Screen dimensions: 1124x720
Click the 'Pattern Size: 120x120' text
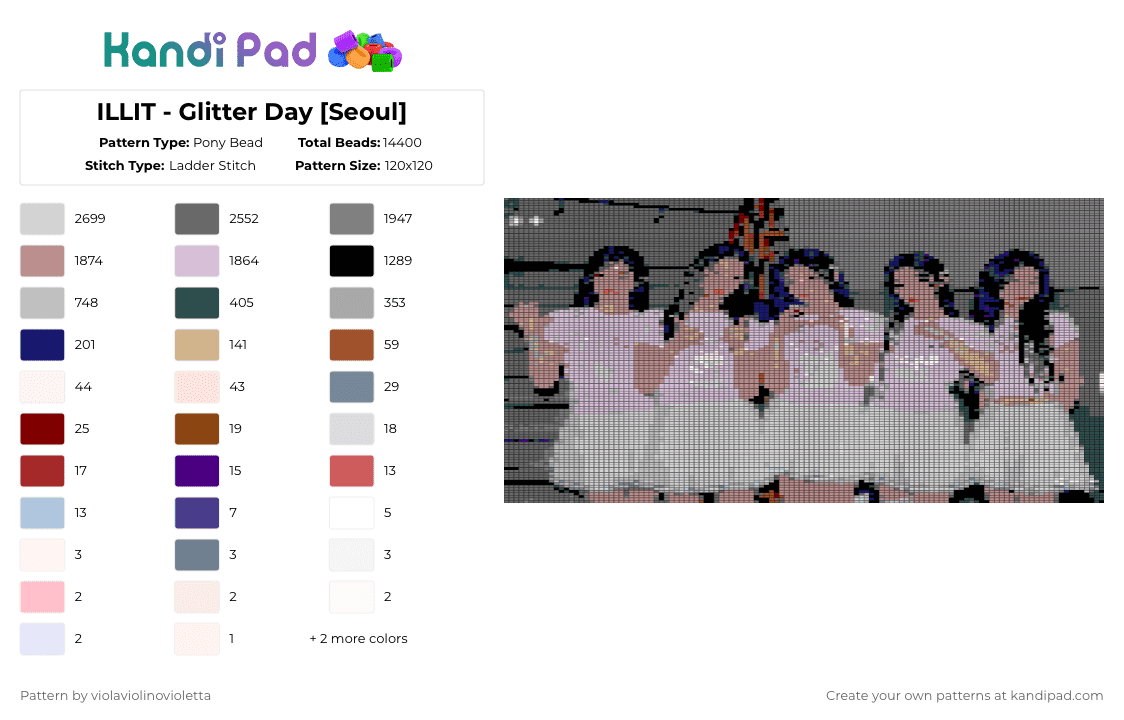point(363,166)
